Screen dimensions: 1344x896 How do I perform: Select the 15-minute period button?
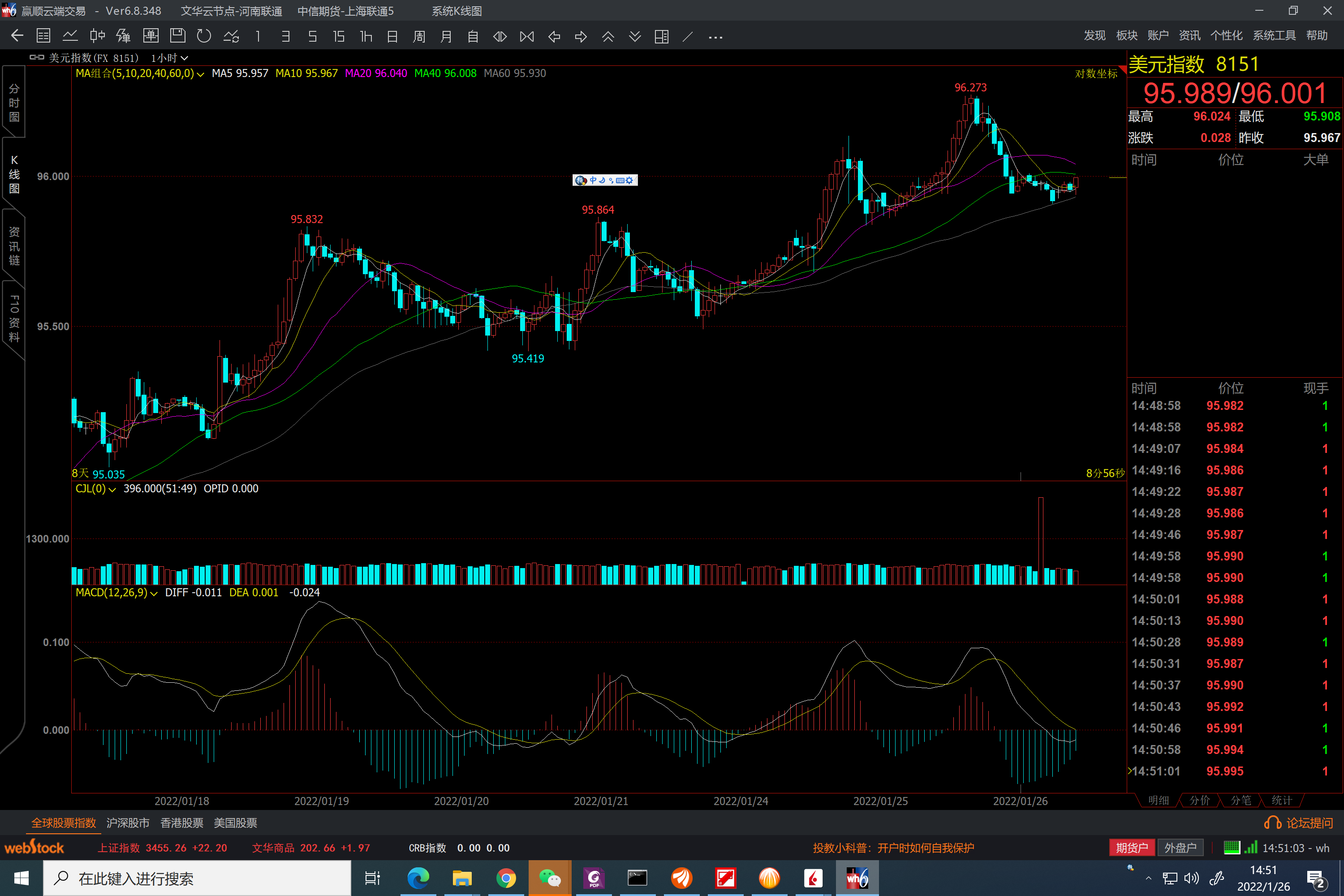point(339,36)
